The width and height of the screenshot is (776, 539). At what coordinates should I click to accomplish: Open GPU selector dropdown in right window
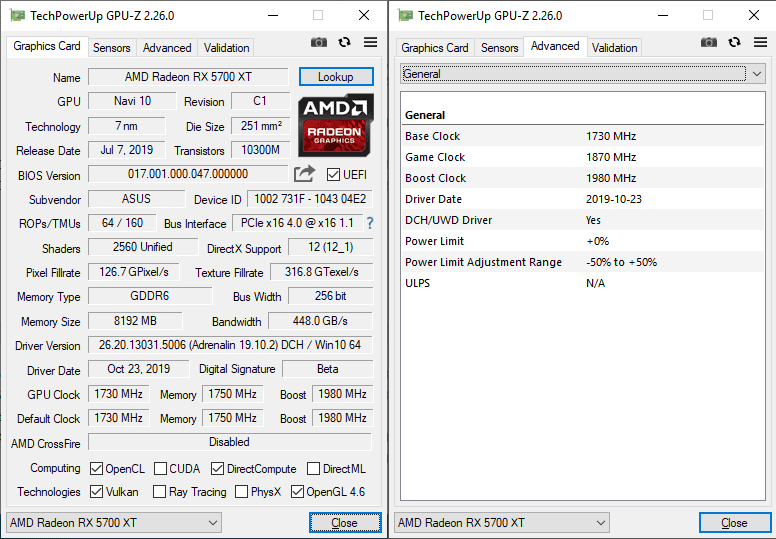[502, 523]
